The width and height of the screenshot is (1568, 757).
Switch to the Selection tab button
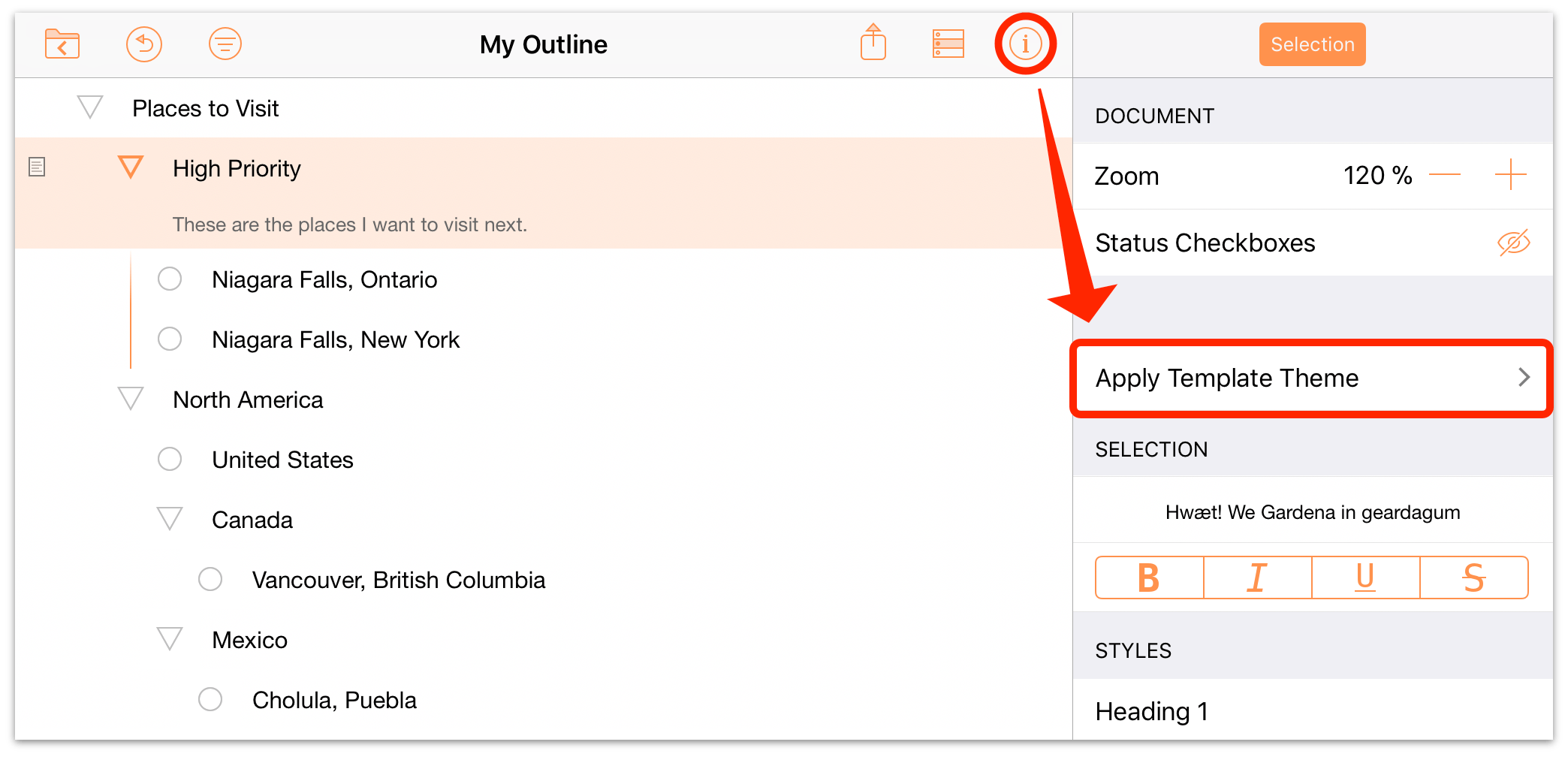coord(1312,44)
